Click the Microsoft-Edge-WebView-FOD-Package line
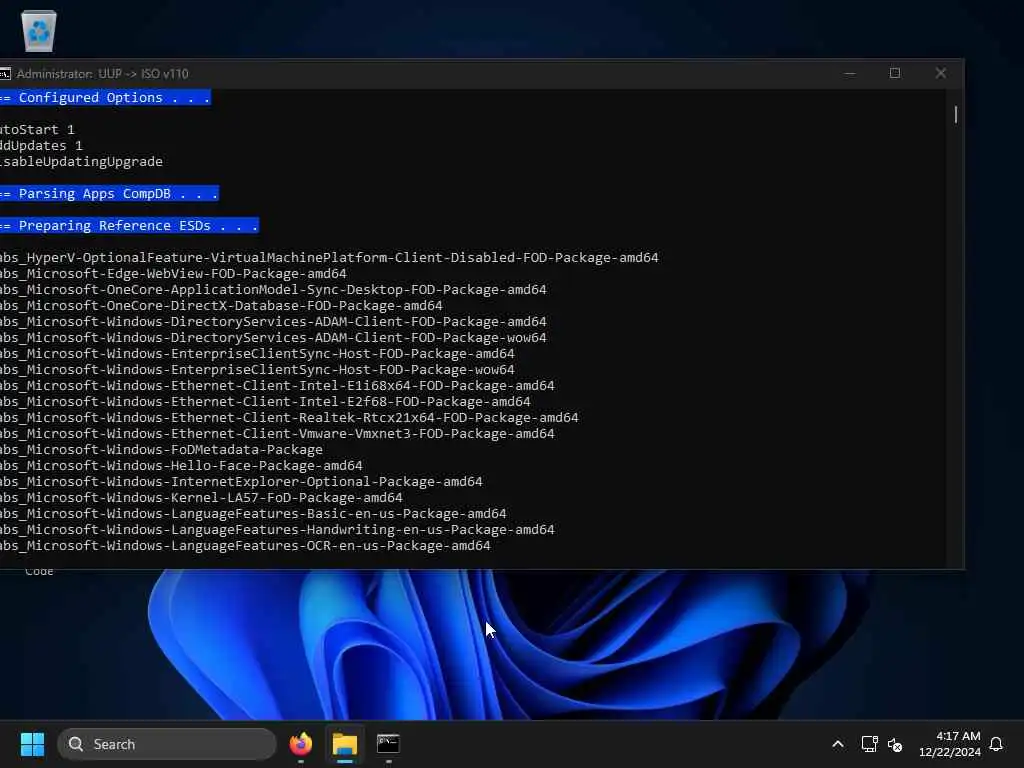 click(173, 274)
